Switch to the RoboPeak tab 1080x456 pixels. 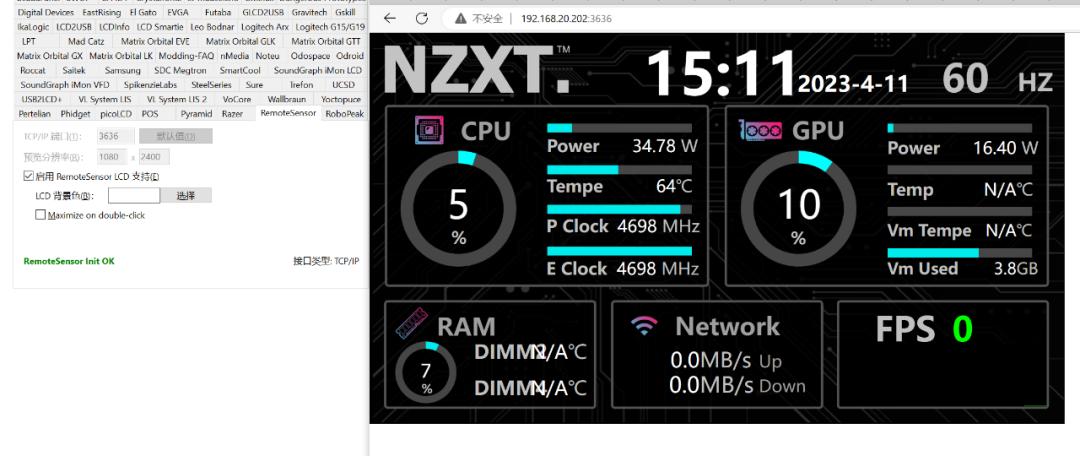(344, 114)
